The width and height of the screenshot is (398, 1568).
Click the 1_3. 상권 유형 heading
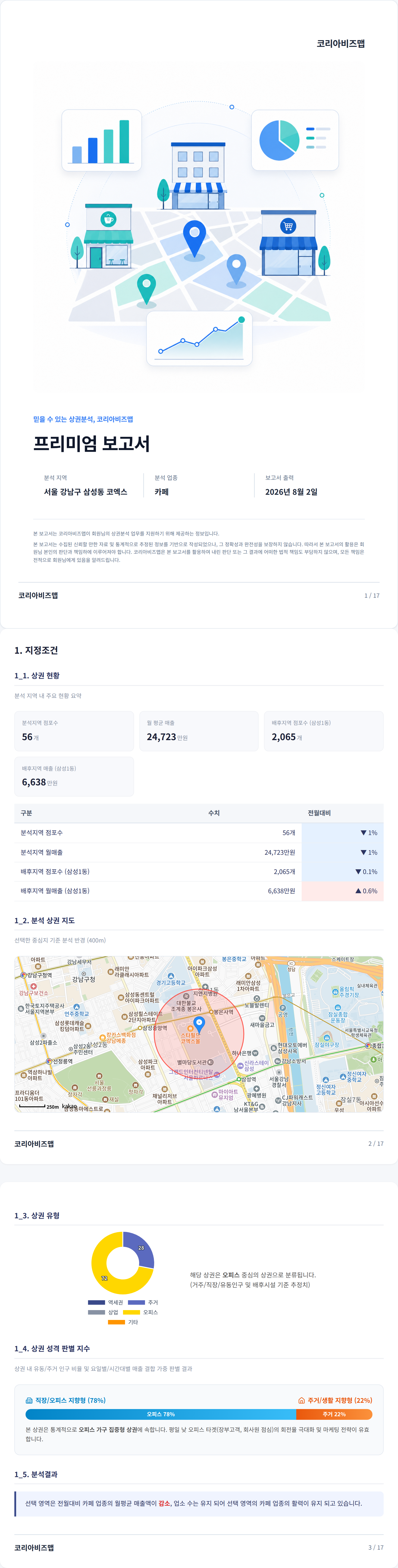[37, 1216]
